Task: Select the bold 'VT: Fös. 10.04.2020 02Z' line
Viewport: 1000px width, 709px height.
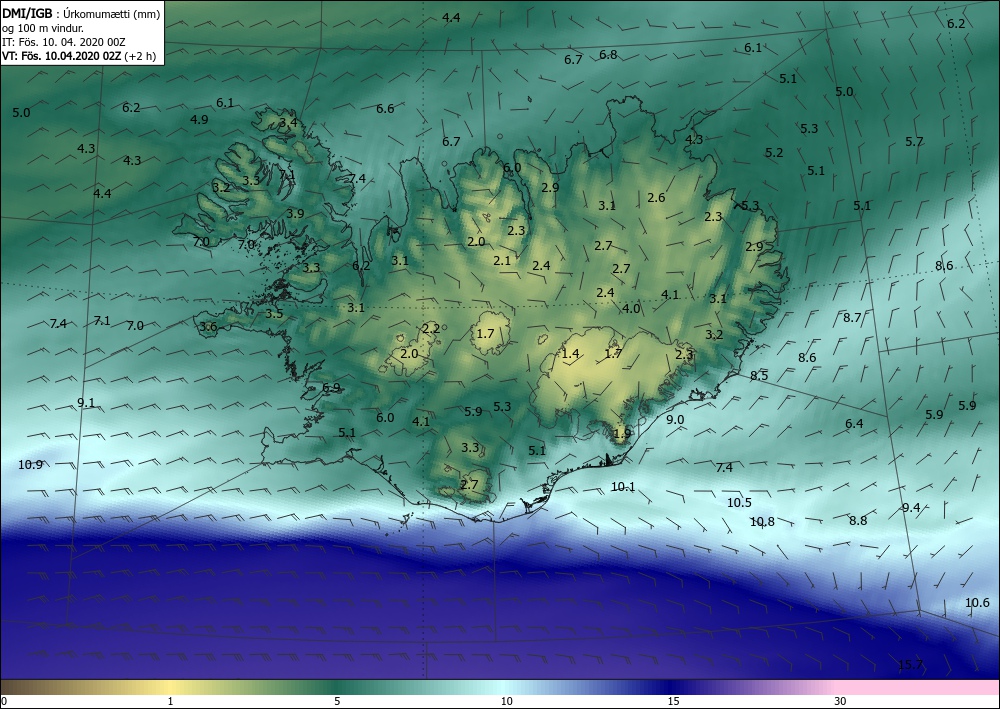Action: pyautogui.click(x=61, y=56)
